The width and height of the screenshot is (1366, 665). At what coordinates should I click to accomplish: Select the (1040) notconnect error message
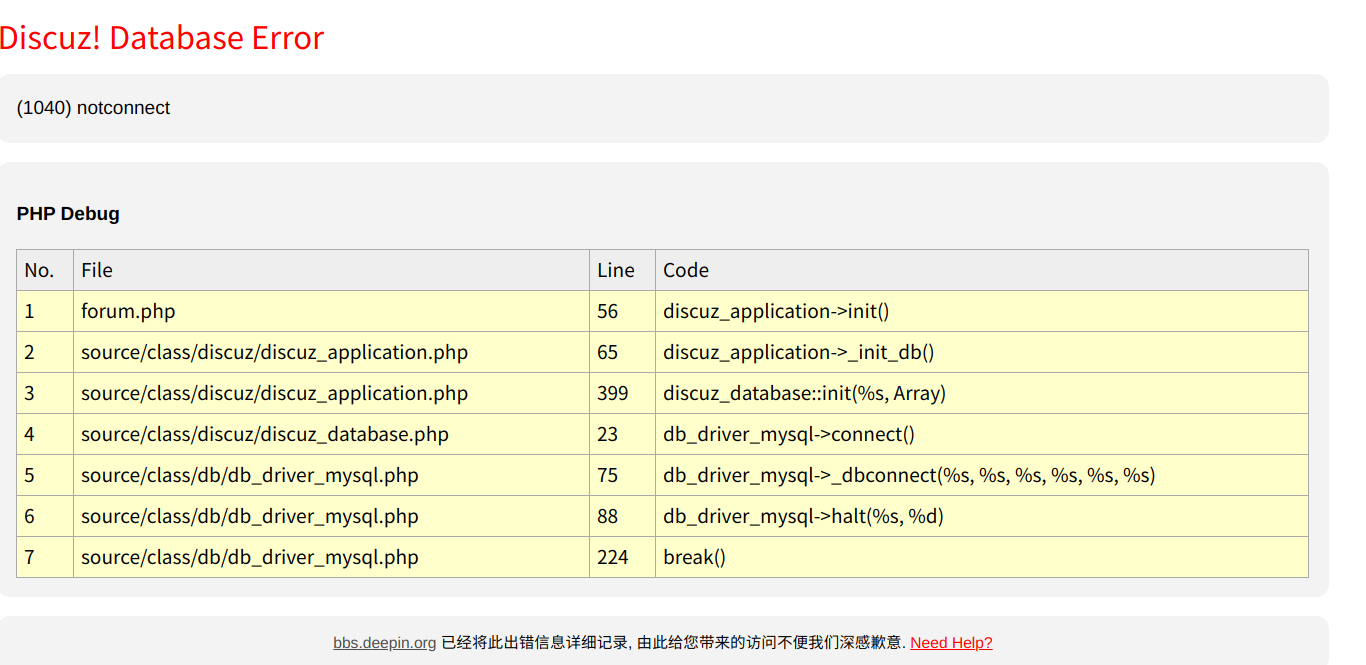(93, 108)
